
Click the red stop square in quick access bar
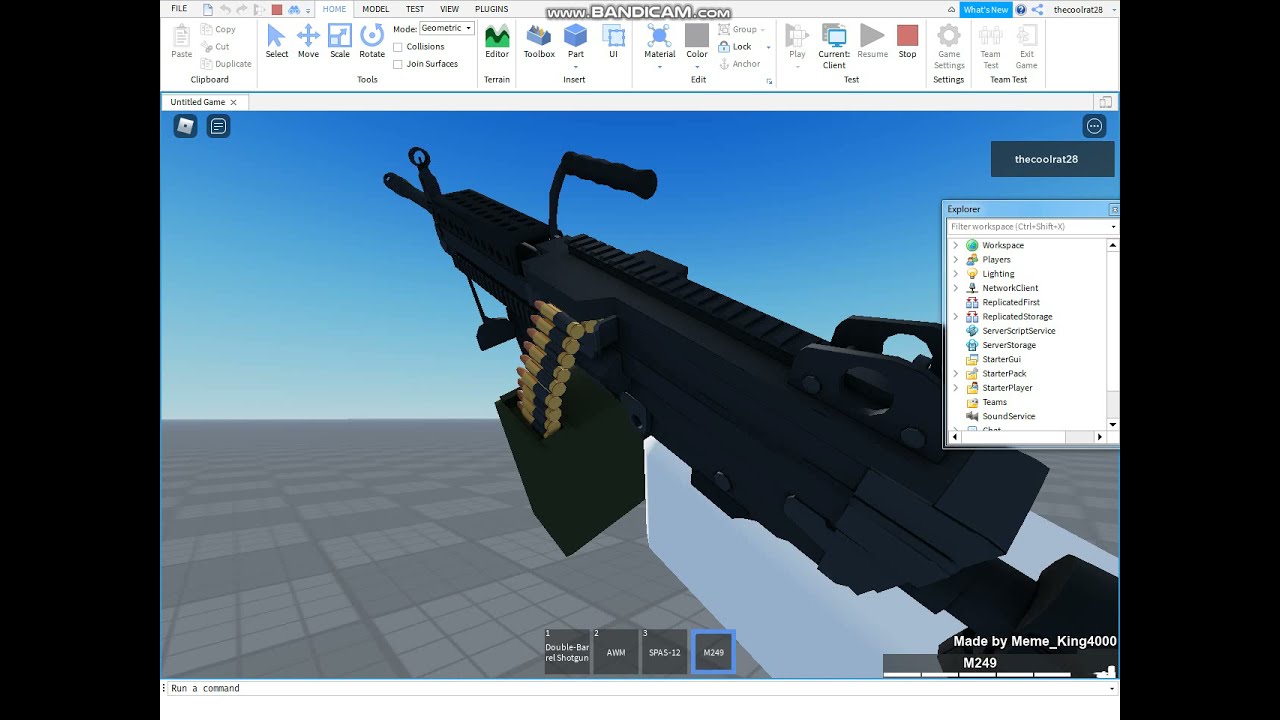point(277,9)
